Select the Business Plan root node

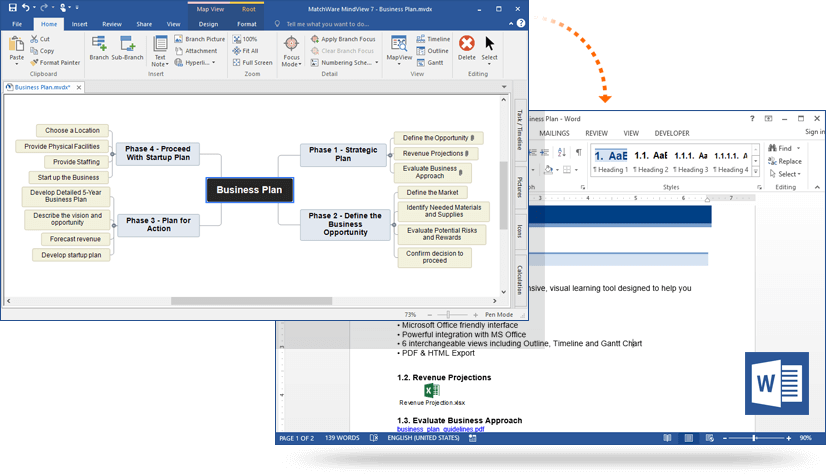(249, 190)
